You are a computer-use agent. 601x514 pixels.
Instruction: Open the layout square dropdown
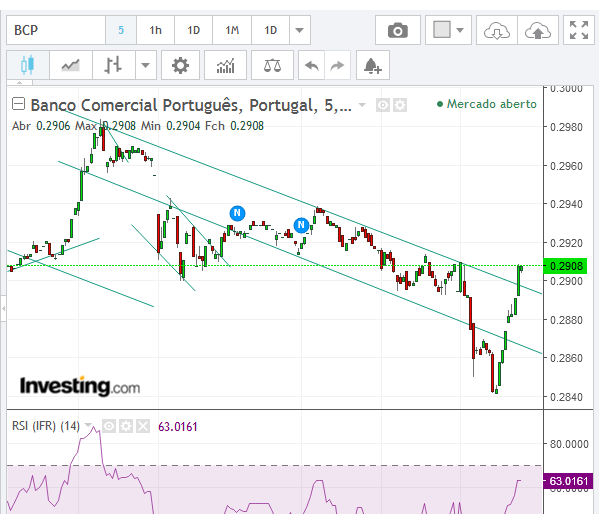tap(448, 30)
